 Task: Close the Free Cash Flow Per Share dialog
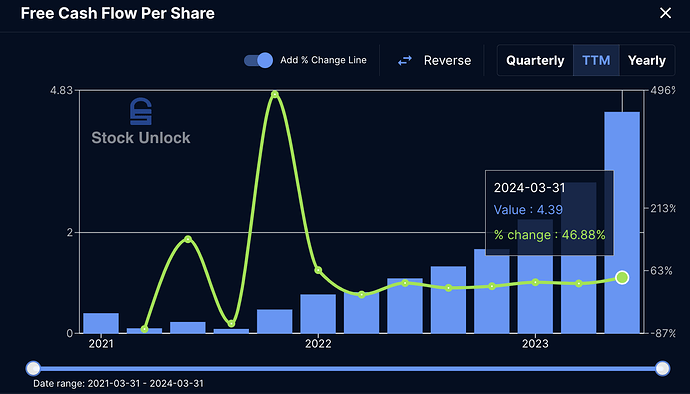click(x=665, y=13)
